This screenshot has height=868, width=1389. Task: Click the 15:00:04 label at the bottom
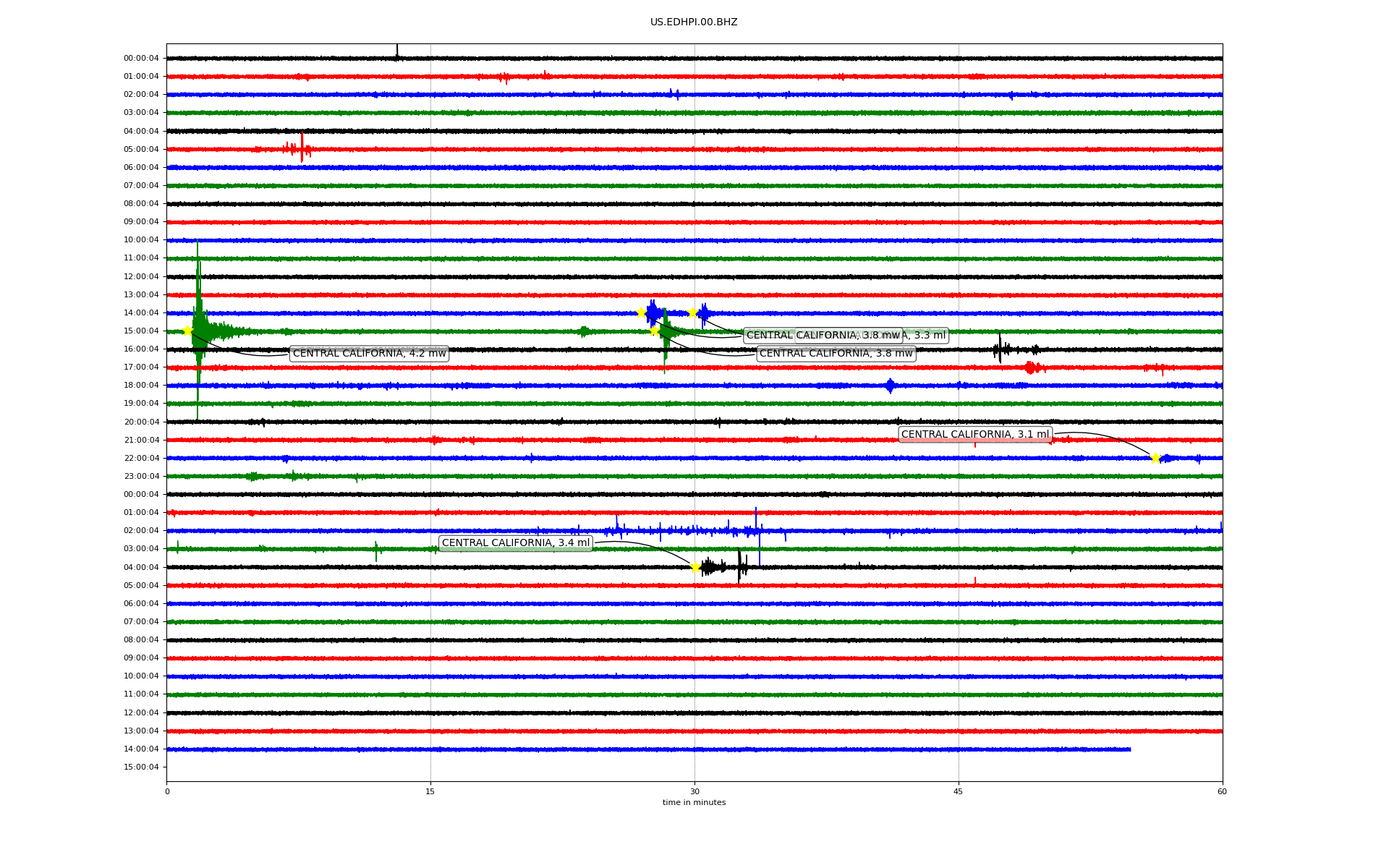click(141, 767)
